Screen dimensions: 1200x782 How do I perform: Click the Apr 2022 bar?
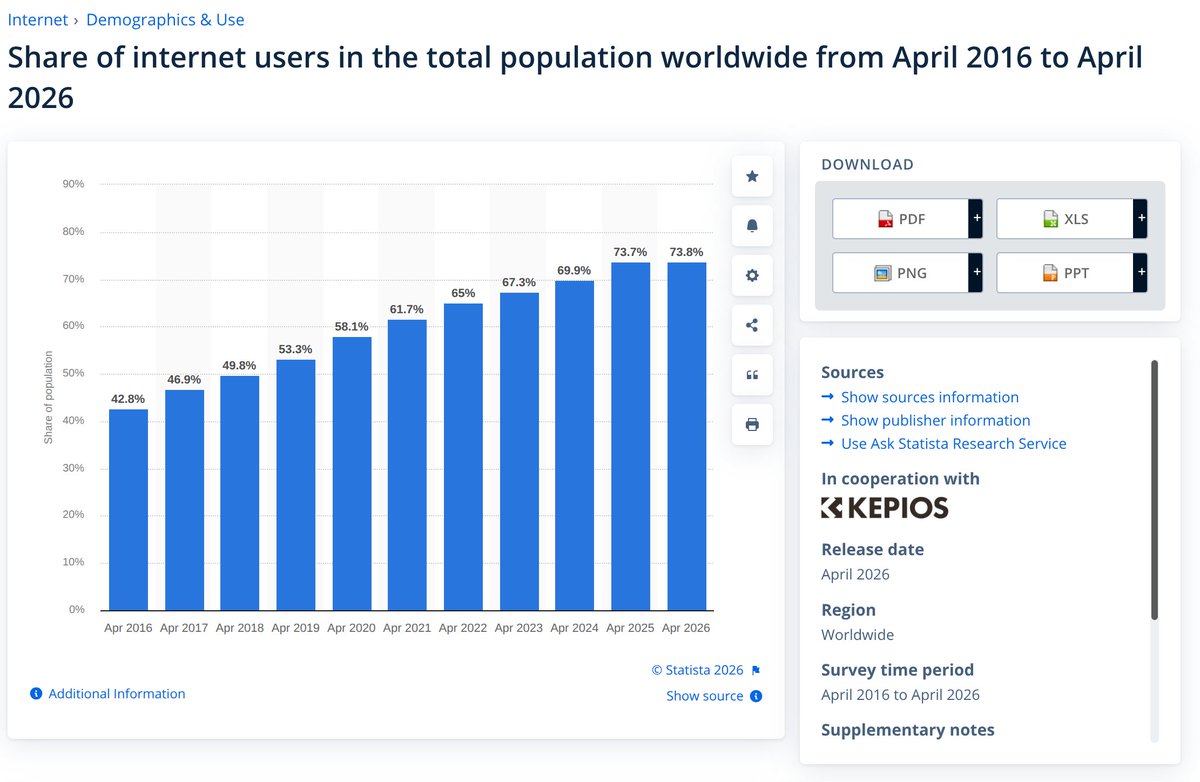[463, 457]
